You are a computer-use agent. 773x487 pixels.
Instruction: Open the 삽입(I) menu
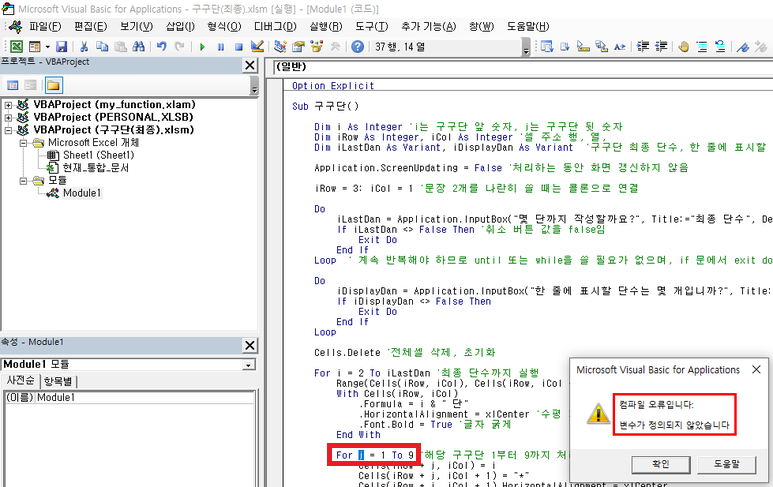[180, 27]
